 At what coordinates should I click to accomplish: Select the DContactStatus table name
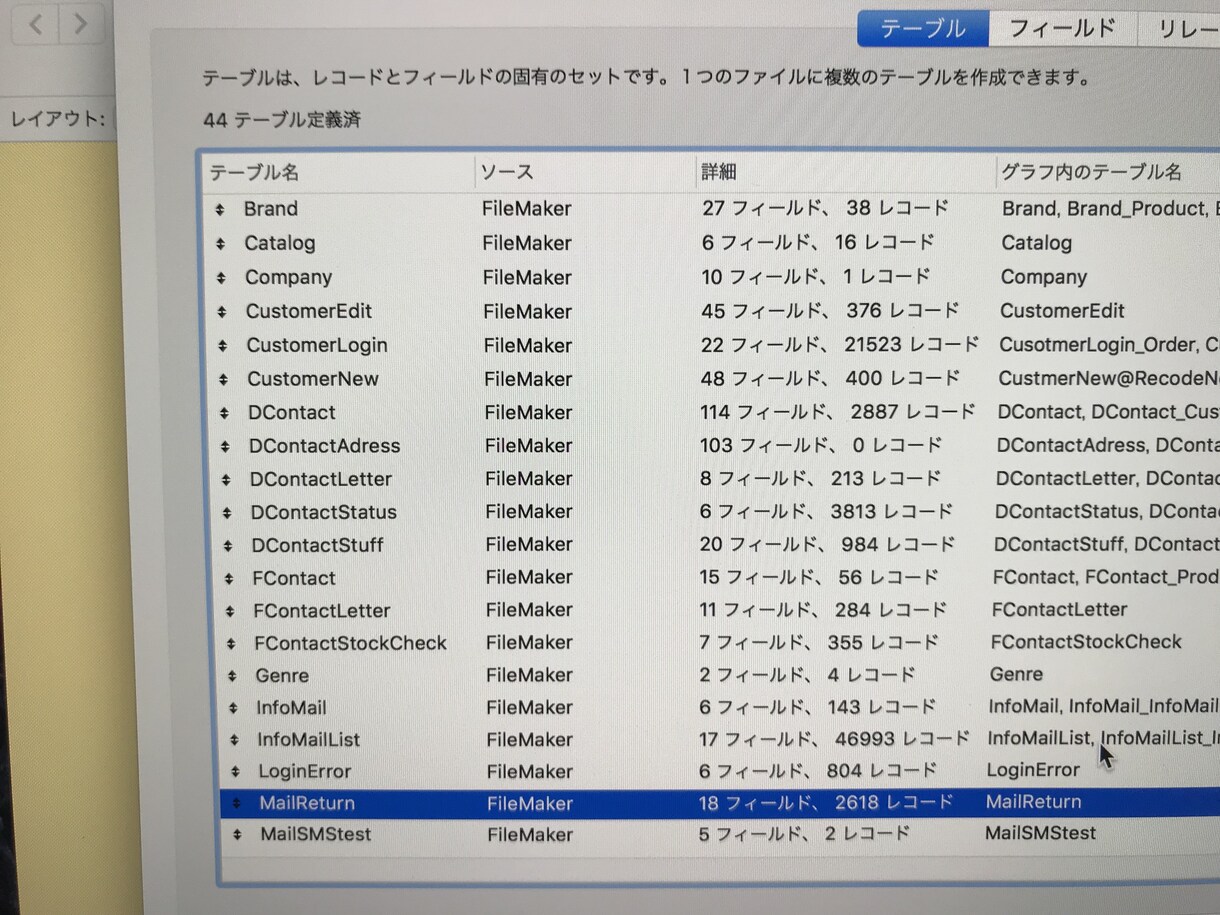324,512
